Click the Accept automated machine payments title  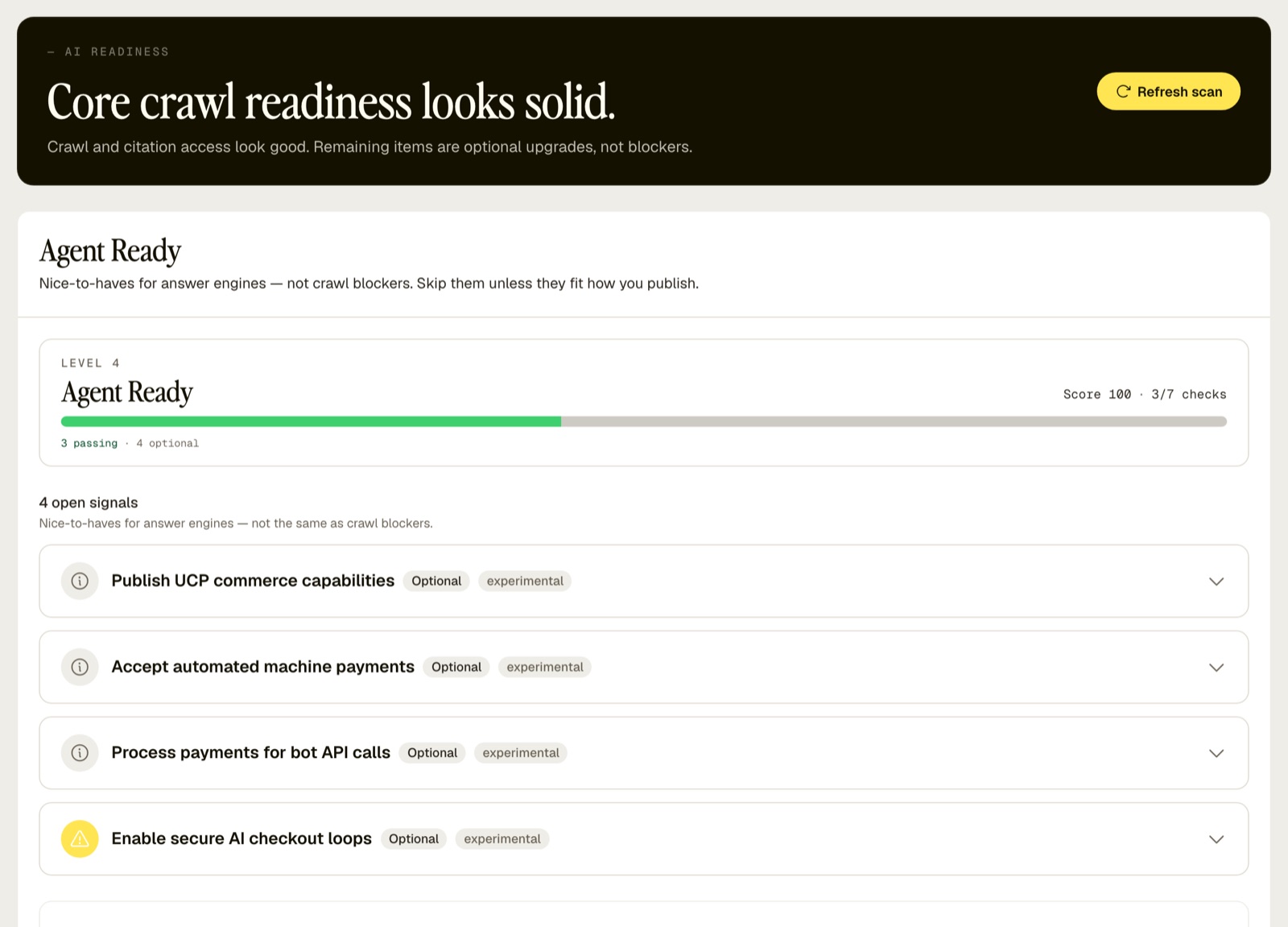click(x=262, y=667)
